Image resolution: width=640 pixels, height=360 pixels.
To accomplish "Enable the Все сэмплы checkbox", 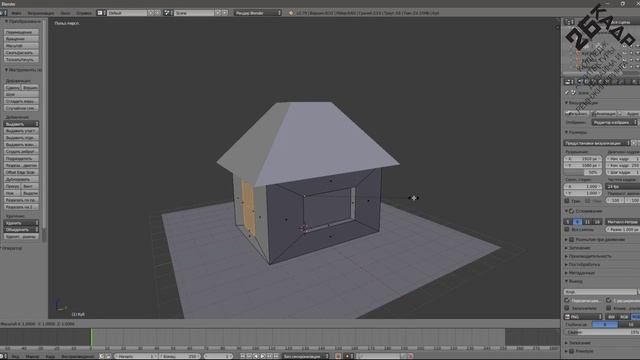I will pyautogui.click(x=567, y=230).
